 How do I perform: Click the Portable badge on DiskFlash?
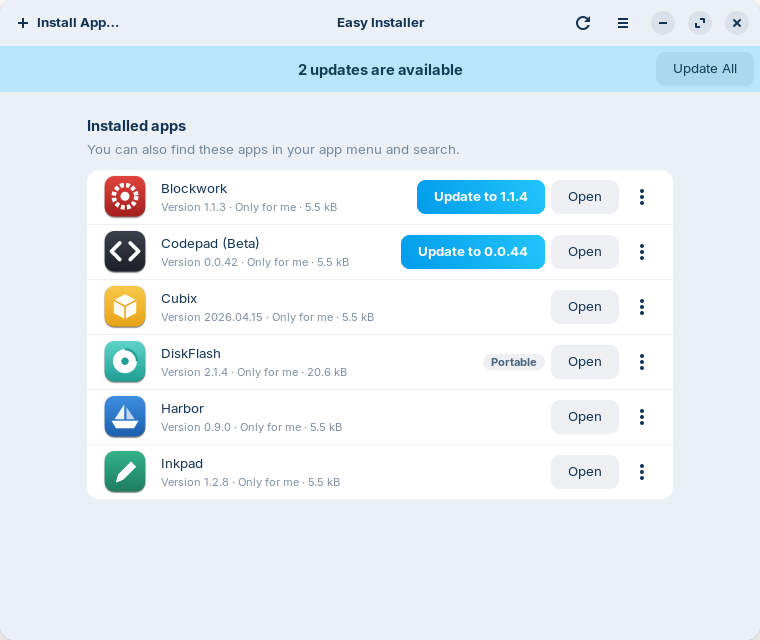click(x=514, y=362)
